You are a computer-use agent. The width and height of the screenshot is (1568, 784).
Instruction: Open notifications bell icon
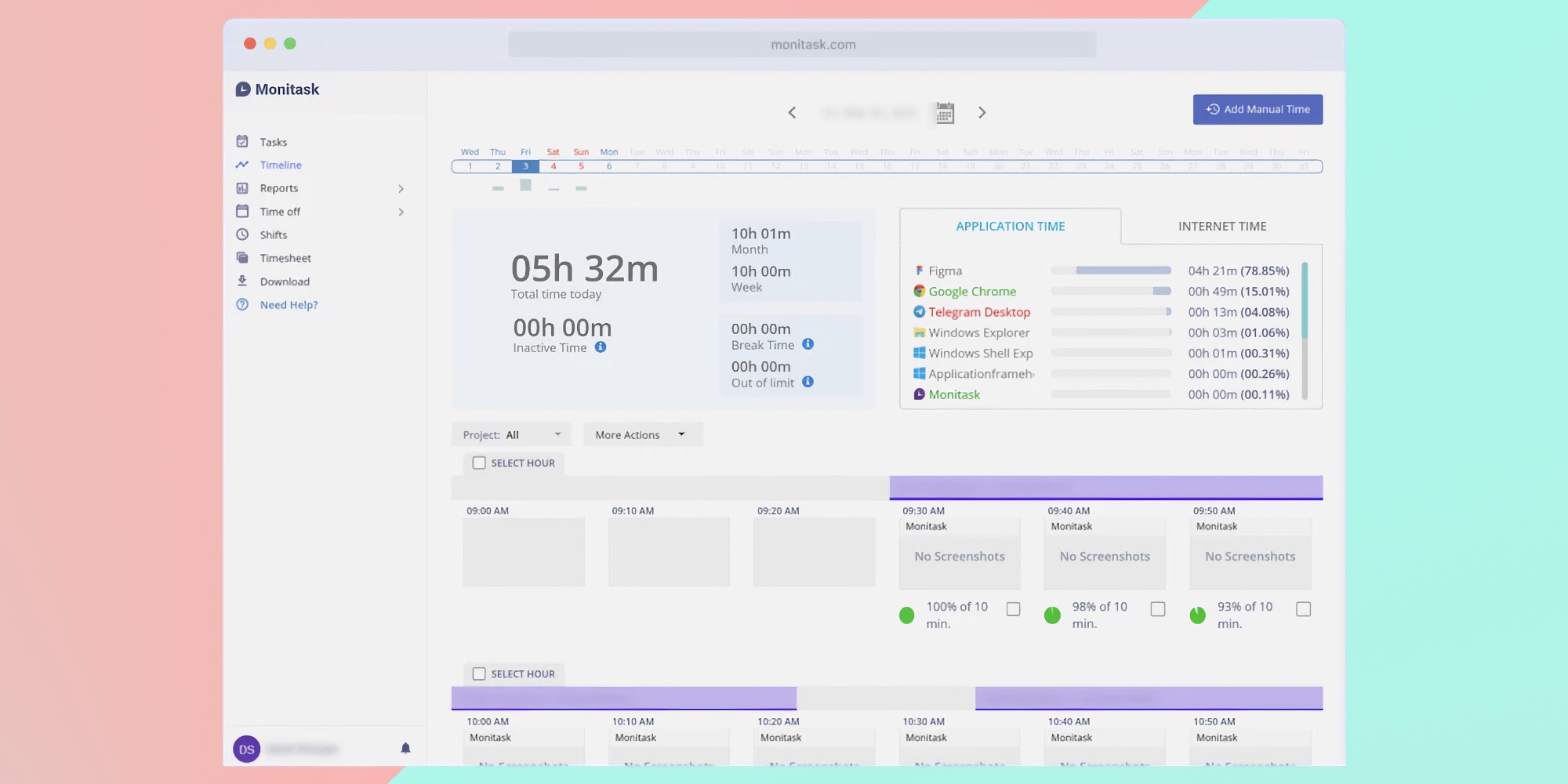pyautogui.click(x=405, y=748)
